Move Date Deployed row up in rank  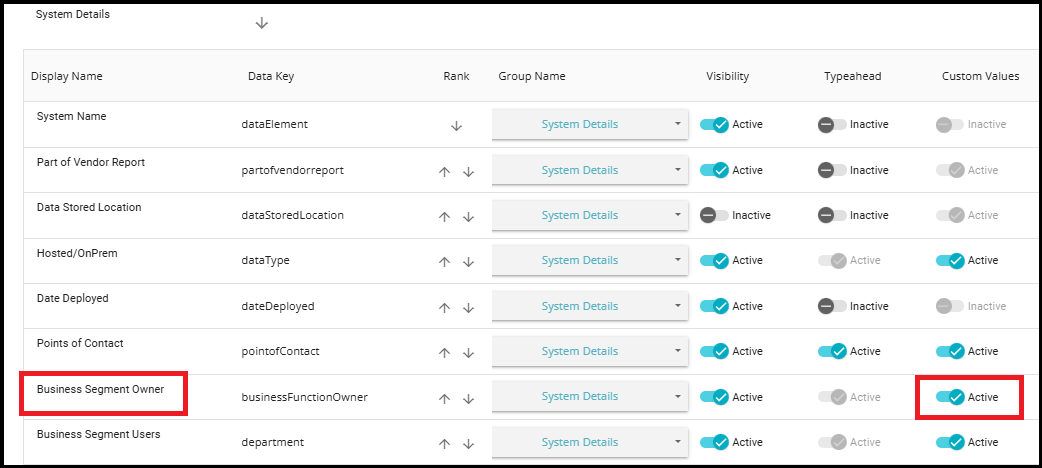[445, 307]
